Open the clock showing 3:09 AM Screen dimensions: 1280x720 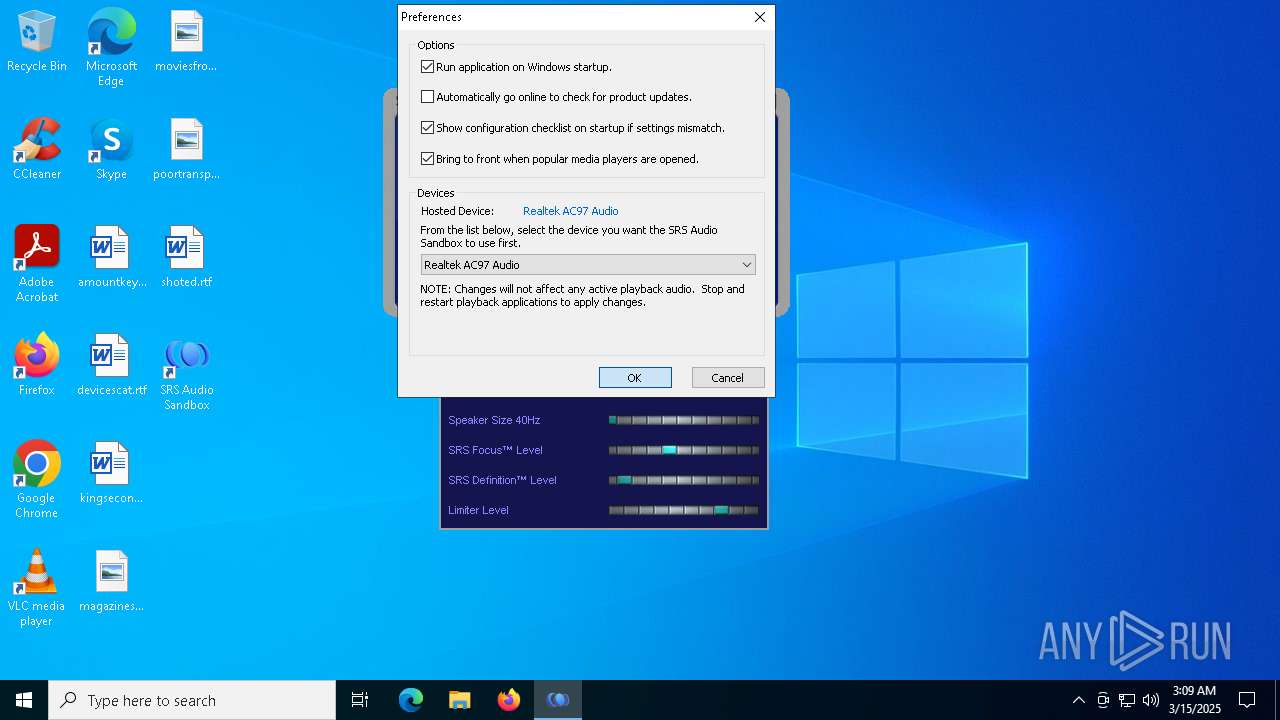point(1195,700)
